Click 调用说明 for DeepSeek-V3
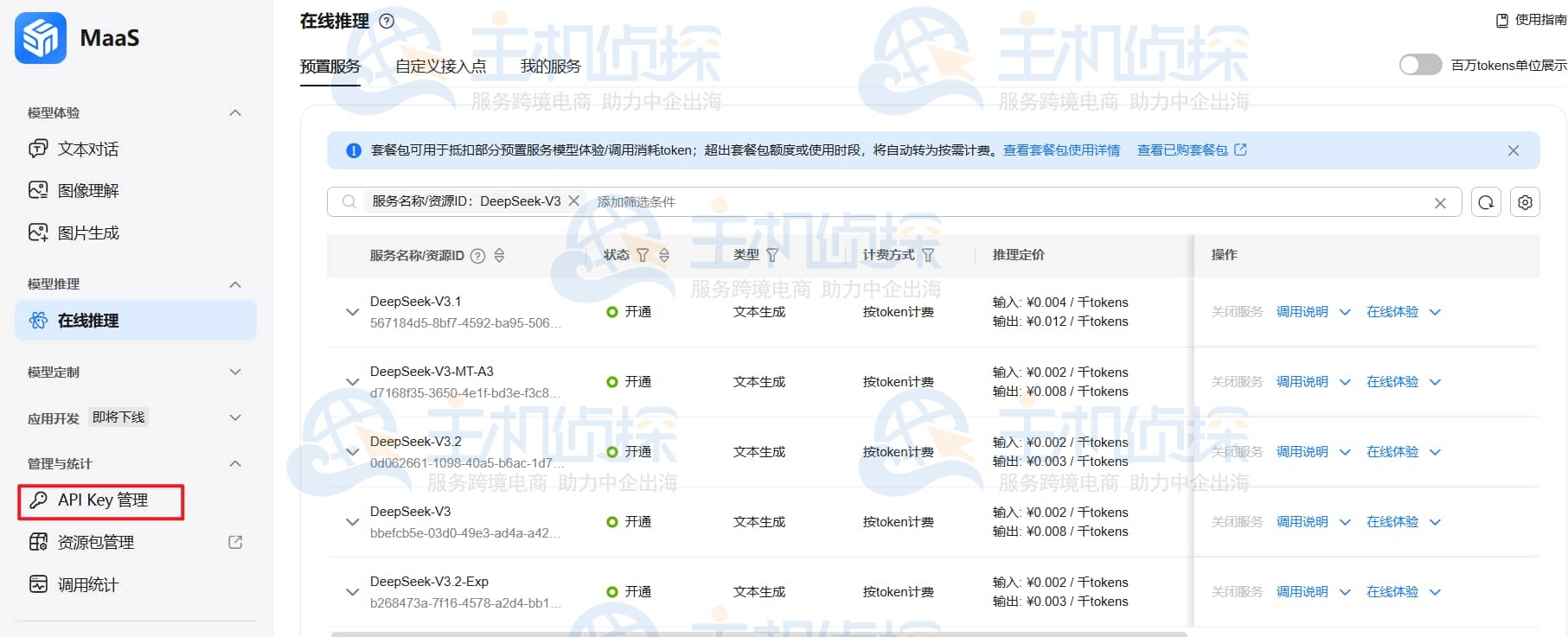The width and height of the screenshot is (1568, 637). pos(1302,522)
